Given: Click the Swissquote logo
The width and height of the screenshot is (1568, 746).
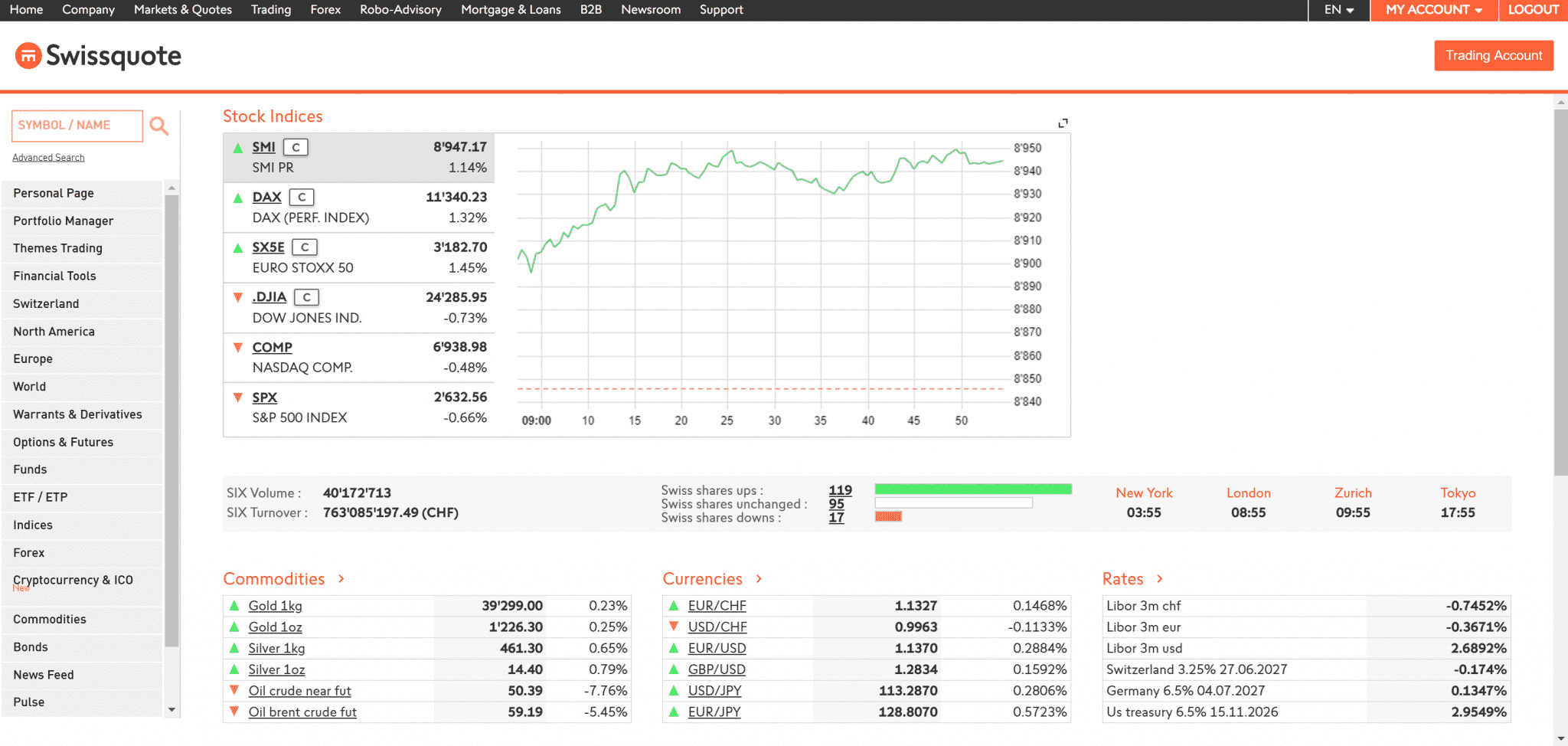Looking at the screenshot, I should click(98, 56).
